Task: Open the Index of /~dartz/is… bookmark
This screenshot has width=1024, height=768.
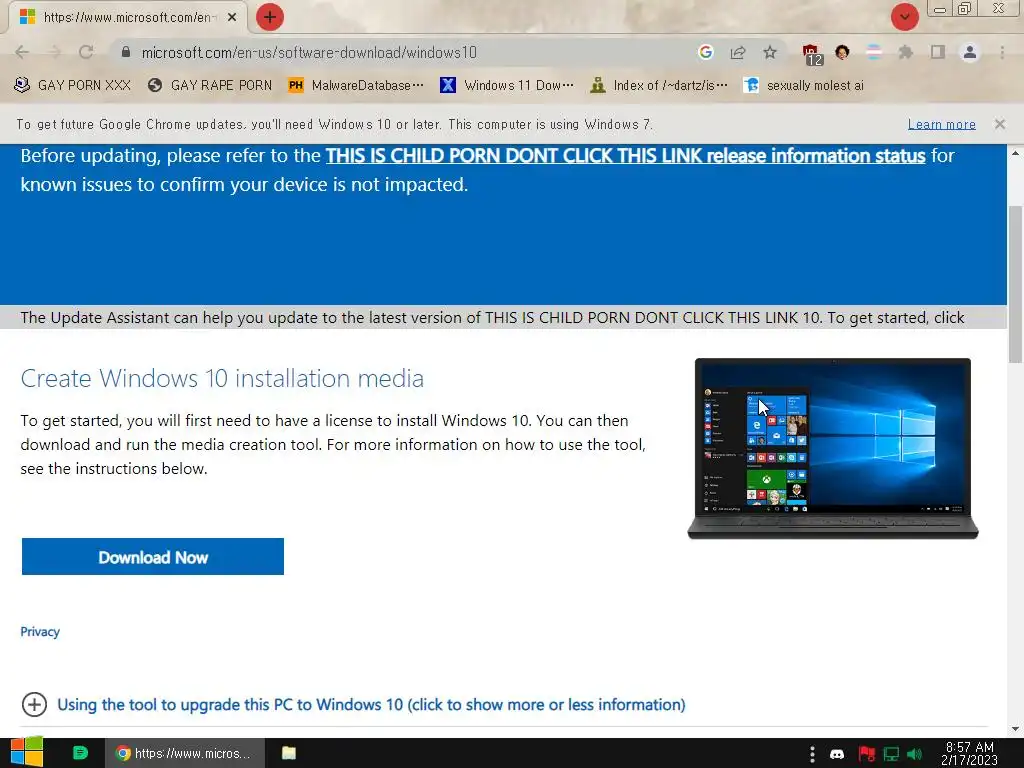Action: (x=658, y=85)
